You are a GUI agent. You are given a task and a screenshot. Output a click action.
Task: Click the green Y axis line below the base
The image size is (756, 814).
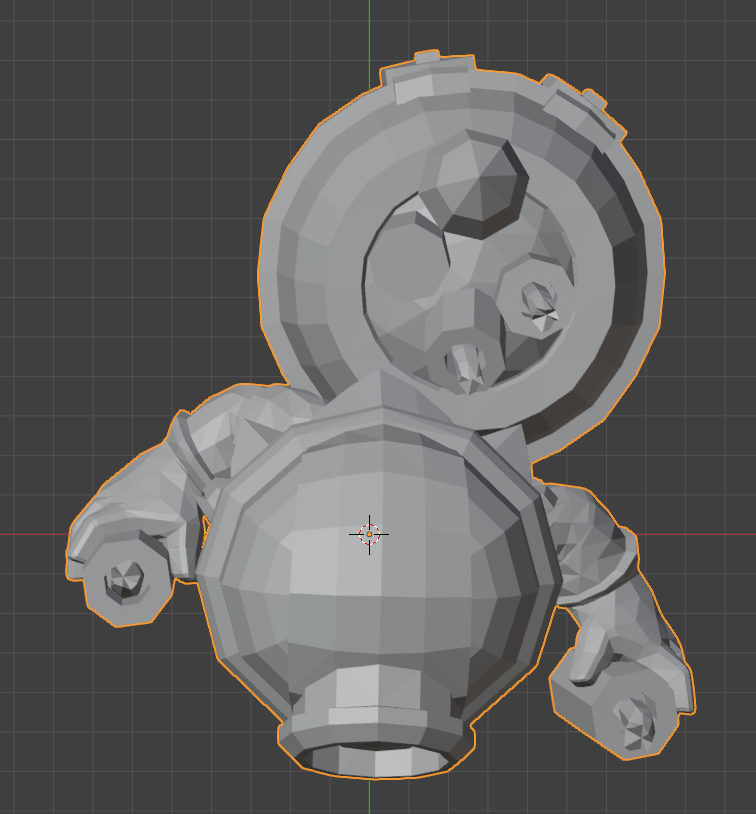[369, 797]
